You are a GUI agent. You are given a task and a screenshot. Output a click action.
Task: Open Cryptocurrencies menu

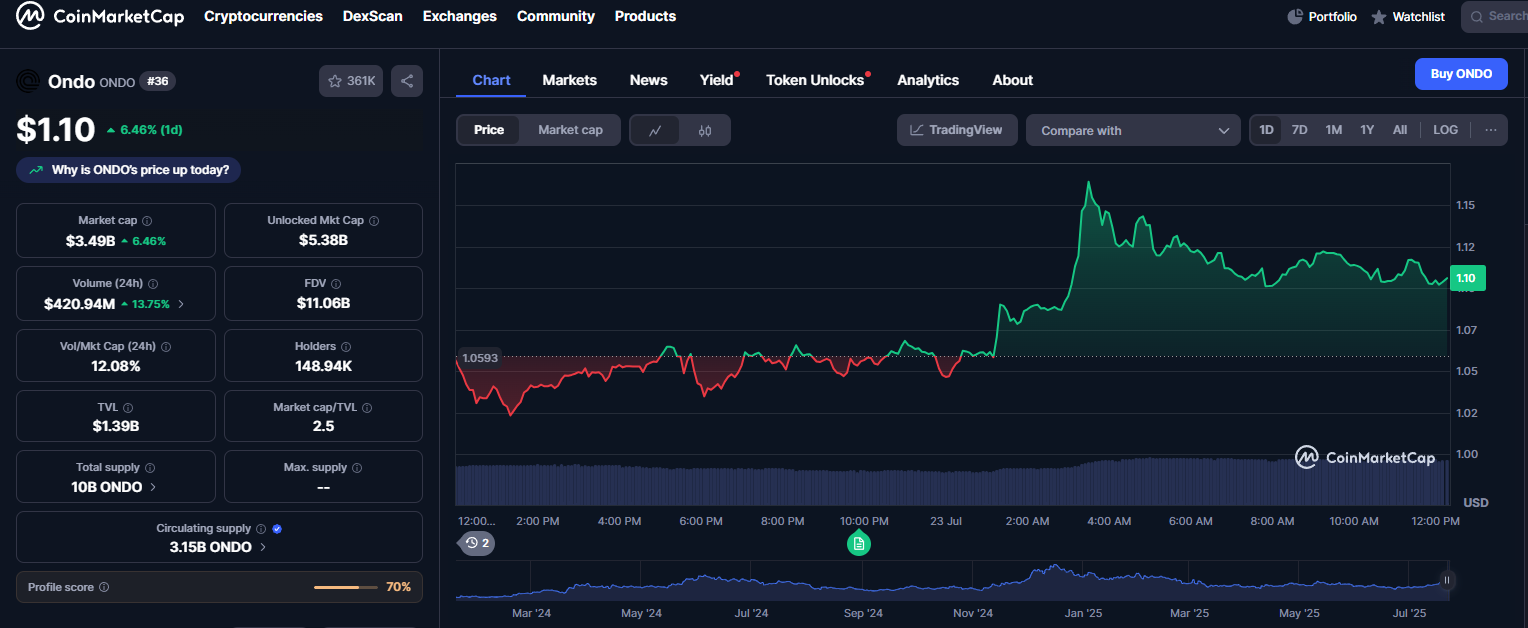click(263, 16)
